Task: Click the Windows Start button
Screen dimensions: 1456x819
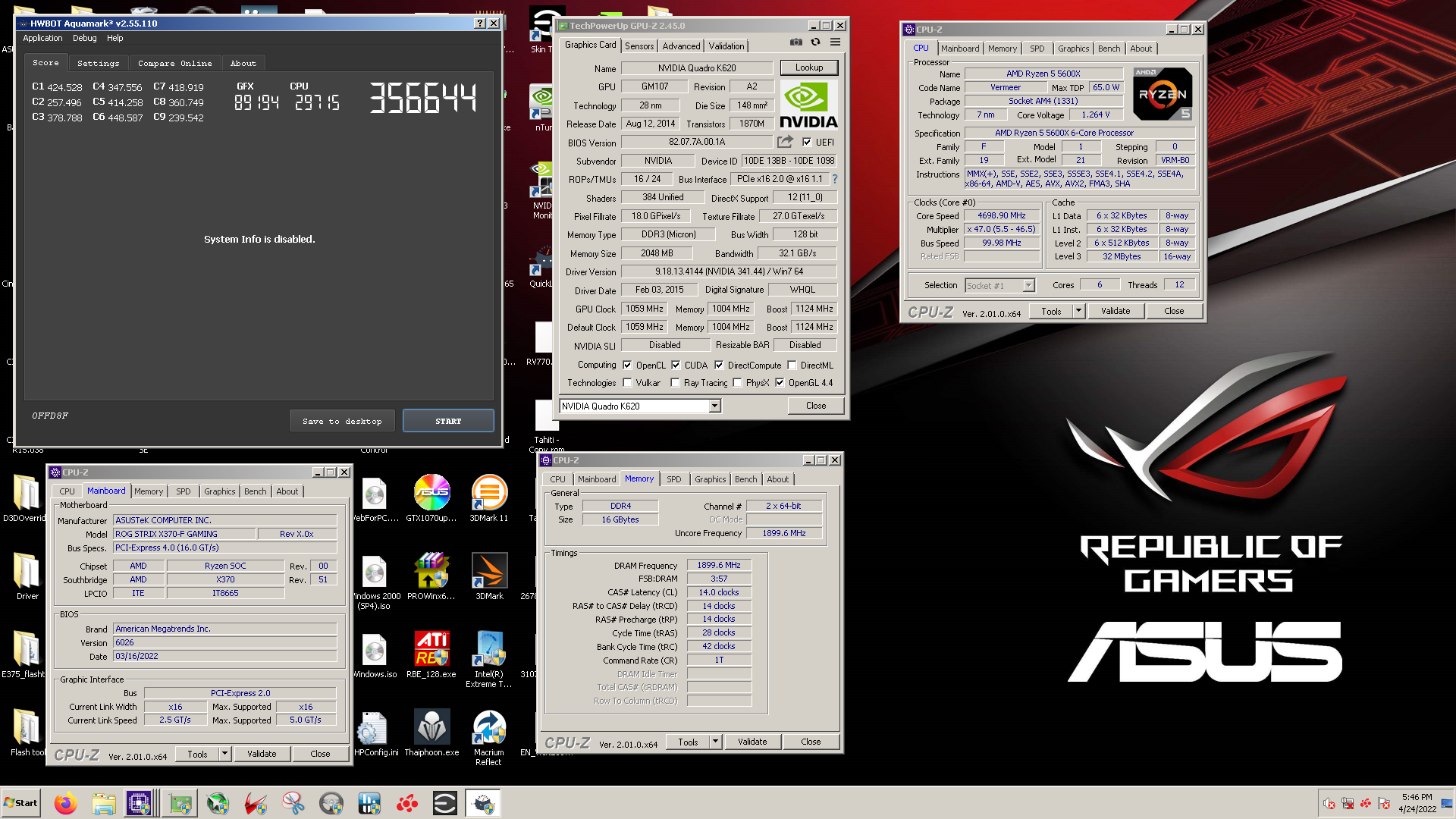Action: (x=21, y=803)
